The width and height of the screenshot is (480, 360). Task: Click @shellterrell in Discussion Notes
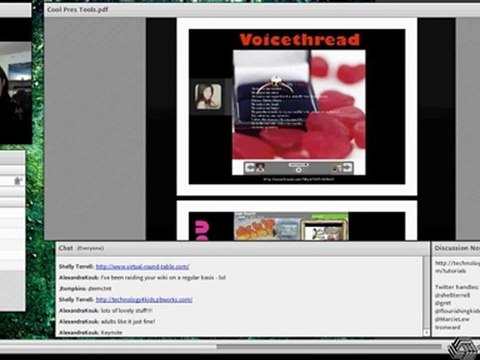coord(452,295)
